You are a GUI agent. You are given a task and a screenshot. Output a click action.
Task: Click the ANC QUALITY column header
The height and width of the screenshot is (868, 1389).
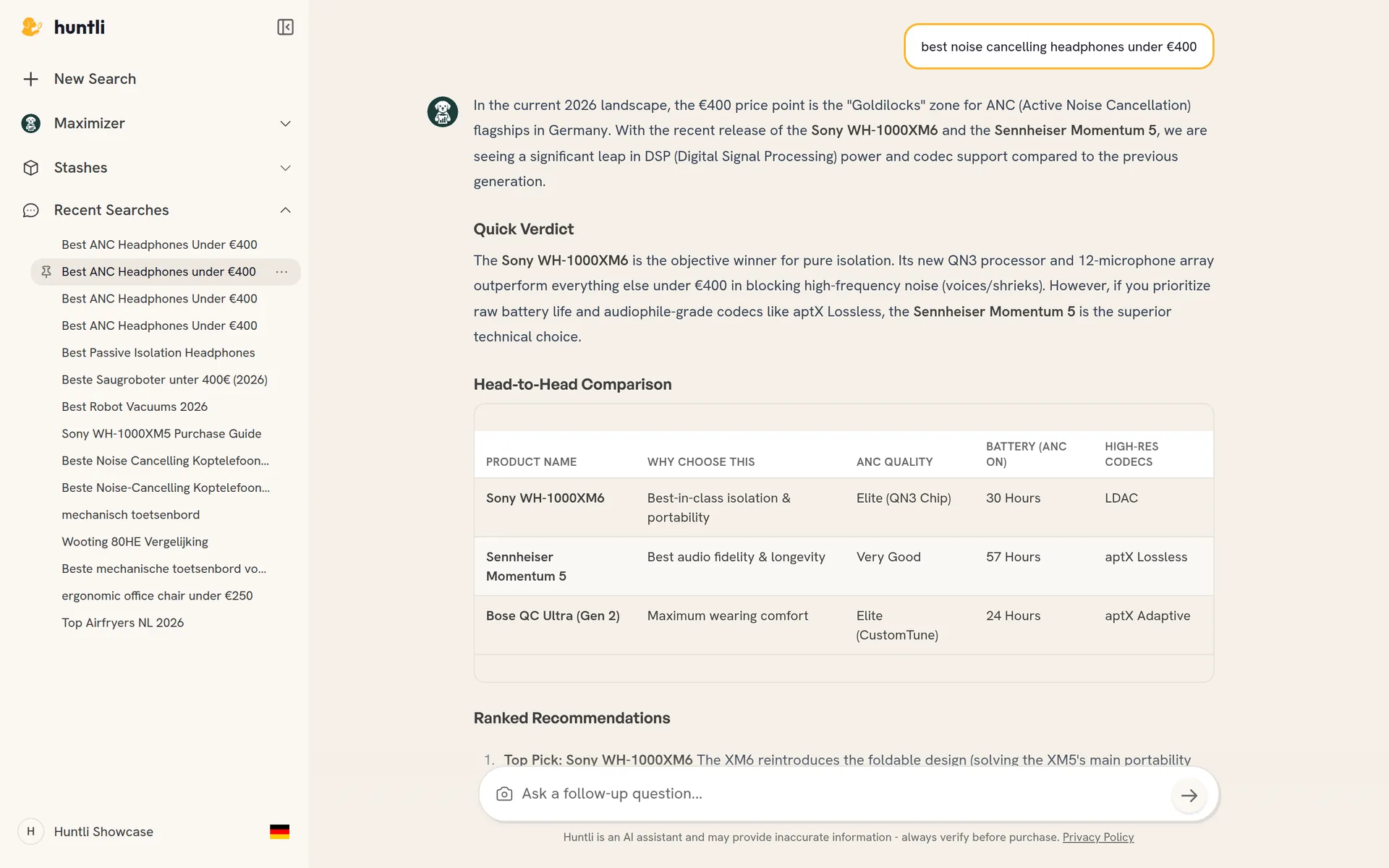pos(894,462)
